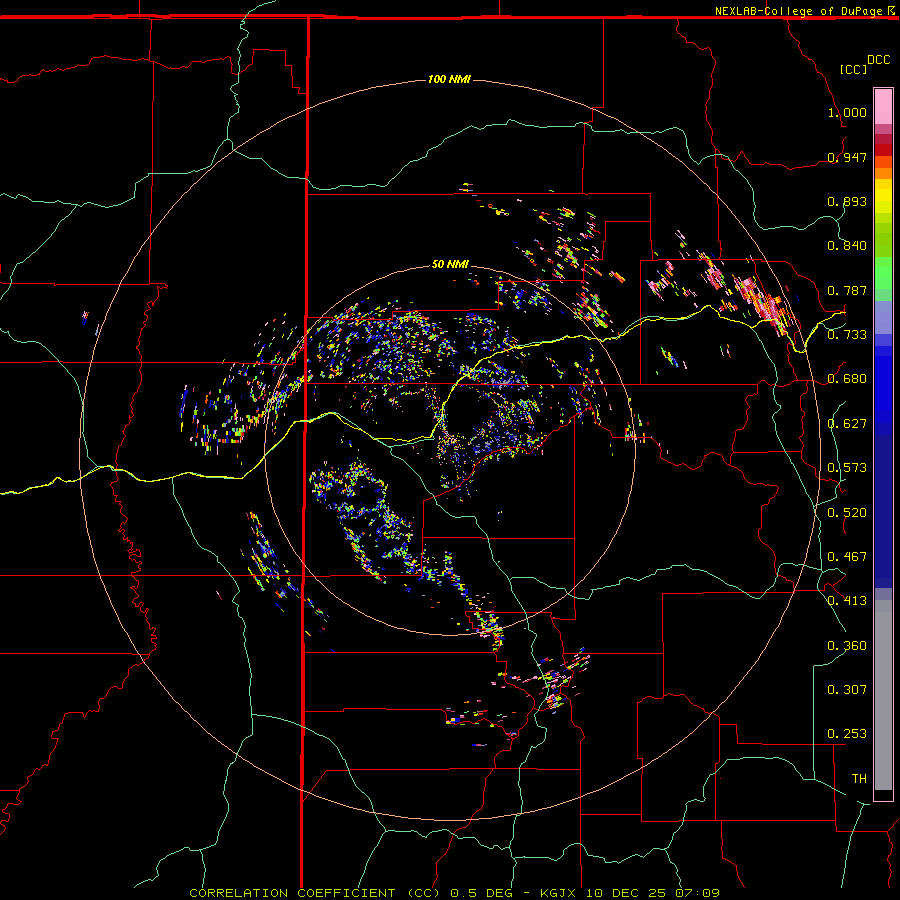Click the 0.787 scale value
Image resolution: width=900 pixels, height=900 pixels.
tap(847, 290)
